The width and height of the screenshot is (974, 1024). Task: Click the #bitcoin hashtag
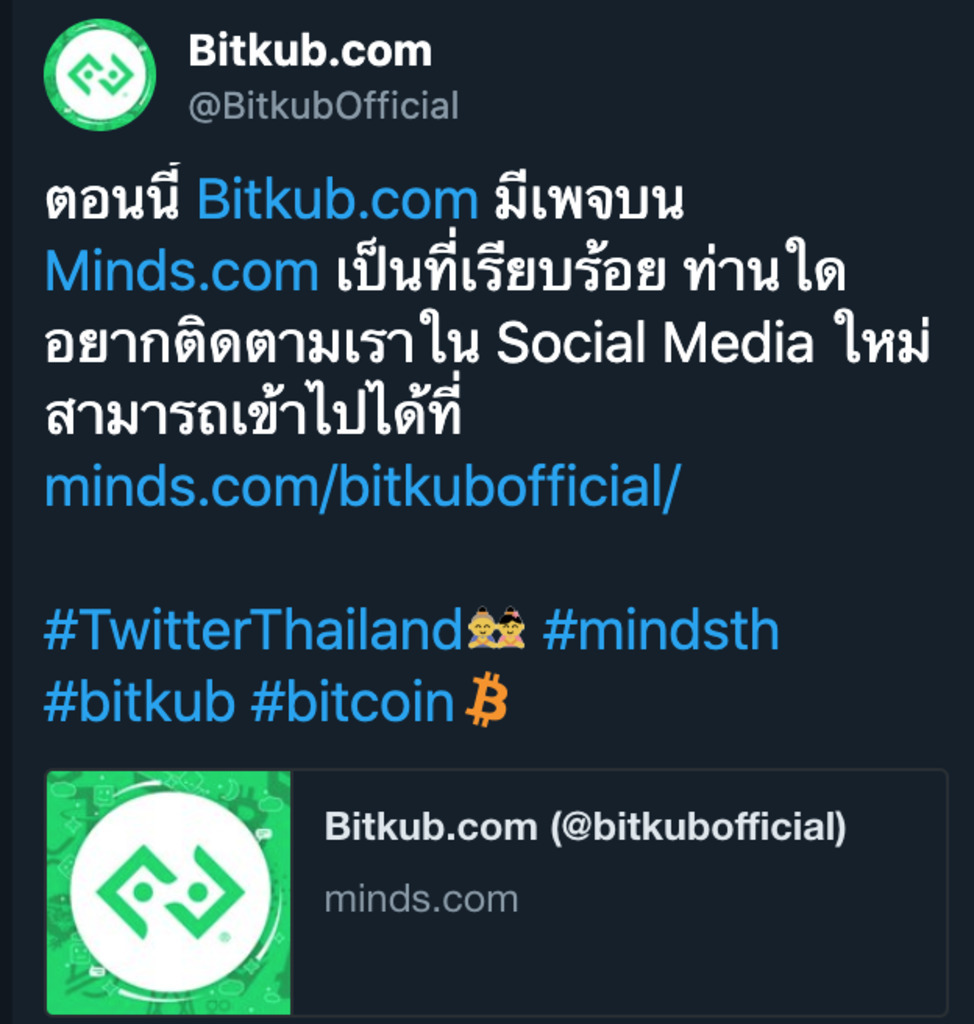[353, 703]
